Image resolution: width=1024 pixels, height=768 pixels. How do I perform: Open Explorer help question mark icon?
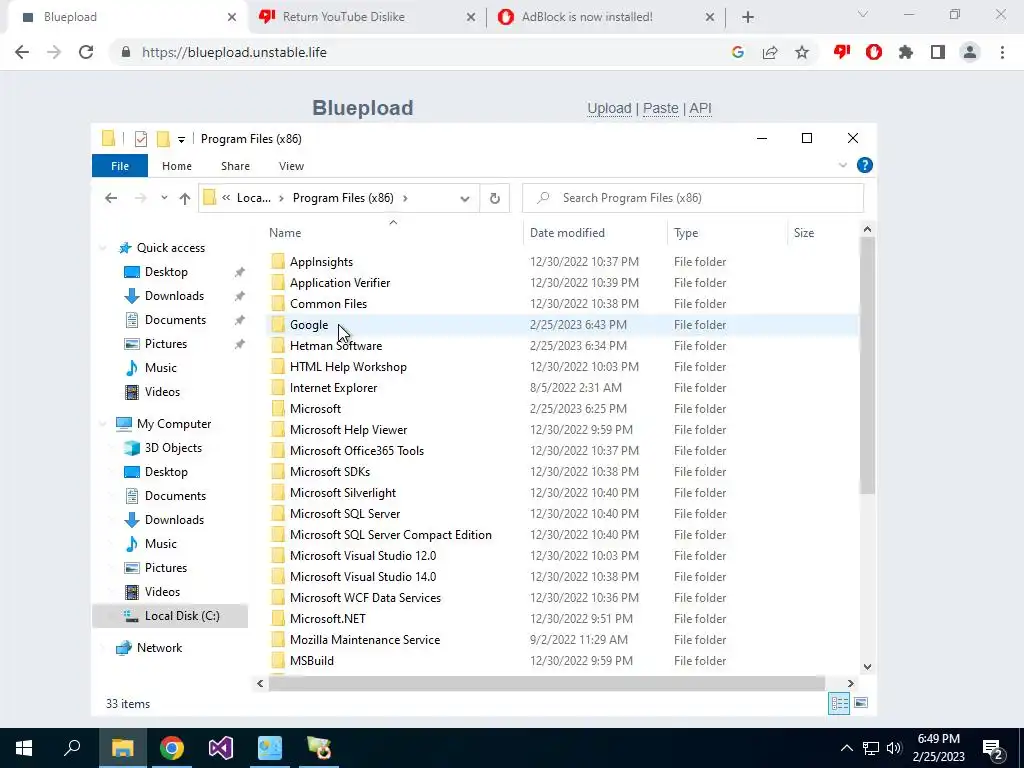(865, 165)
